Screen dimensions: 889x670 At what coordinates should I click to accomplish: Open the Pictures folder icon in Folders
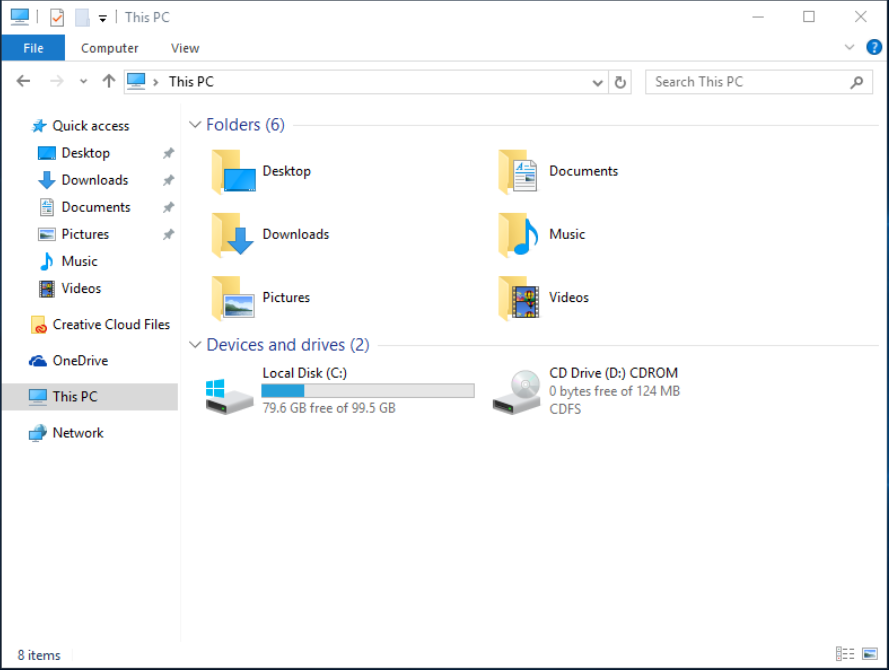[x=233, y=298]
